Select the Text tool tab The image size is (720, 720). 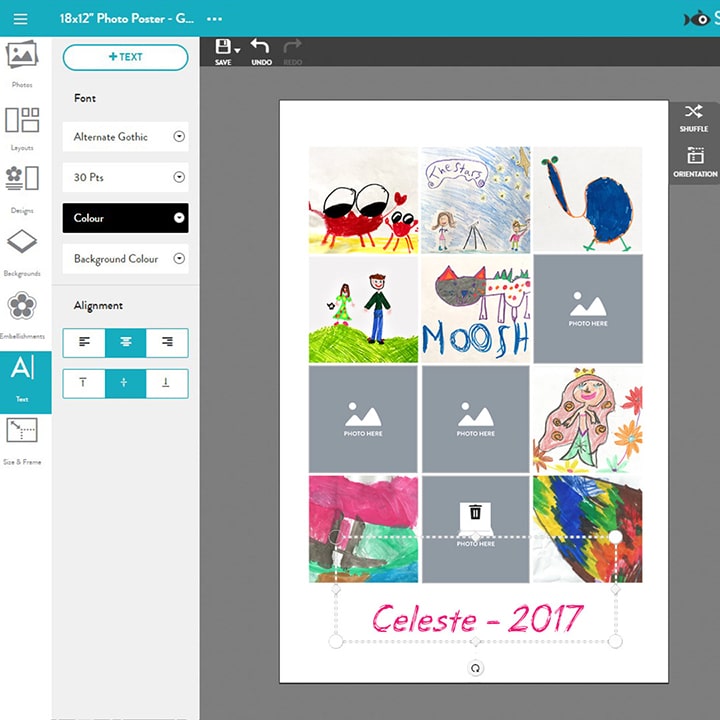coord(26,382)
